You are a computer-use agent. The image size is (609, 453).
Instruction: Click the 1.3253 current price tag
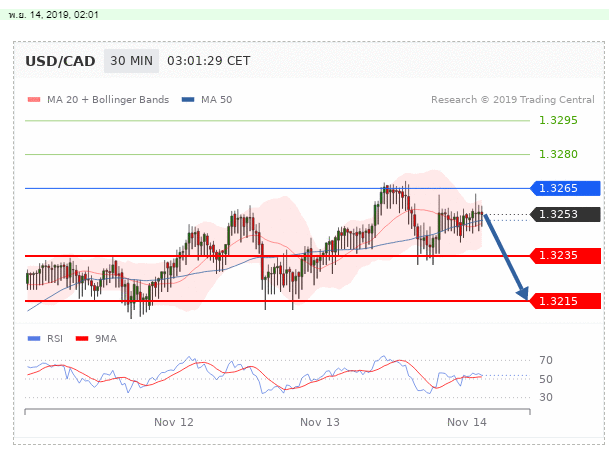coord(565,214)
